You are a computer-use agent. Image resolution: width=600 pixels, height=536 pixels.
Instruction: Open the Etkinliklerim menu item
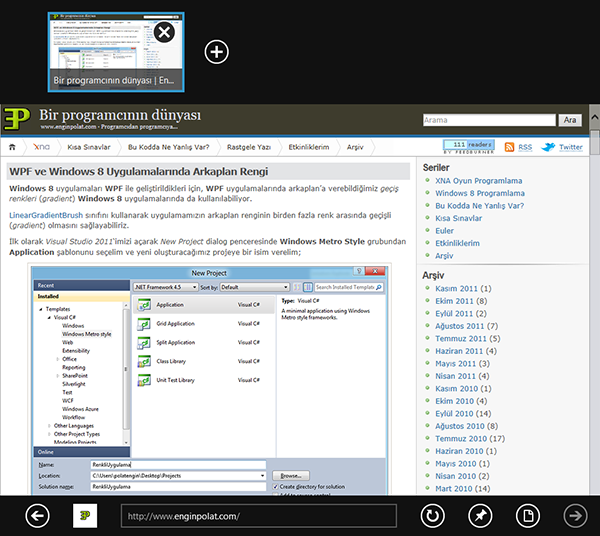pyautogui.click(x=309, y=147)
